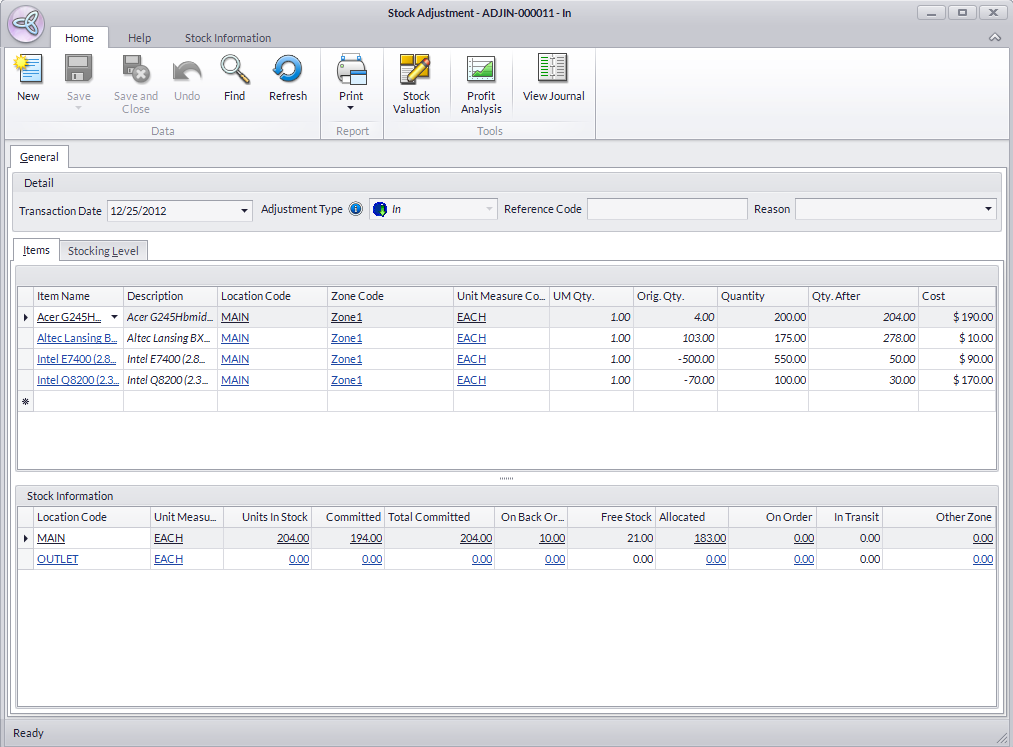Click the Altec Lansing item link
Screen dimensions: 1013x747
coord(76,338)
